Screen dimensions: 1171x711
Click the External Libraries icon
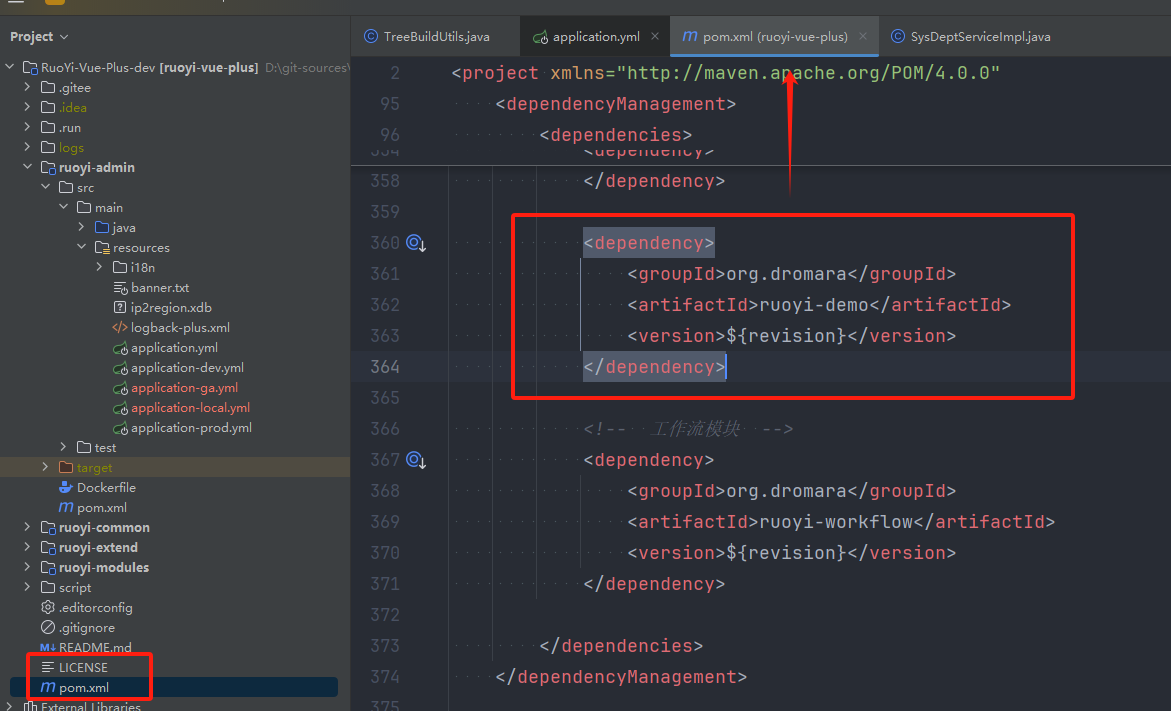[30, 706]
